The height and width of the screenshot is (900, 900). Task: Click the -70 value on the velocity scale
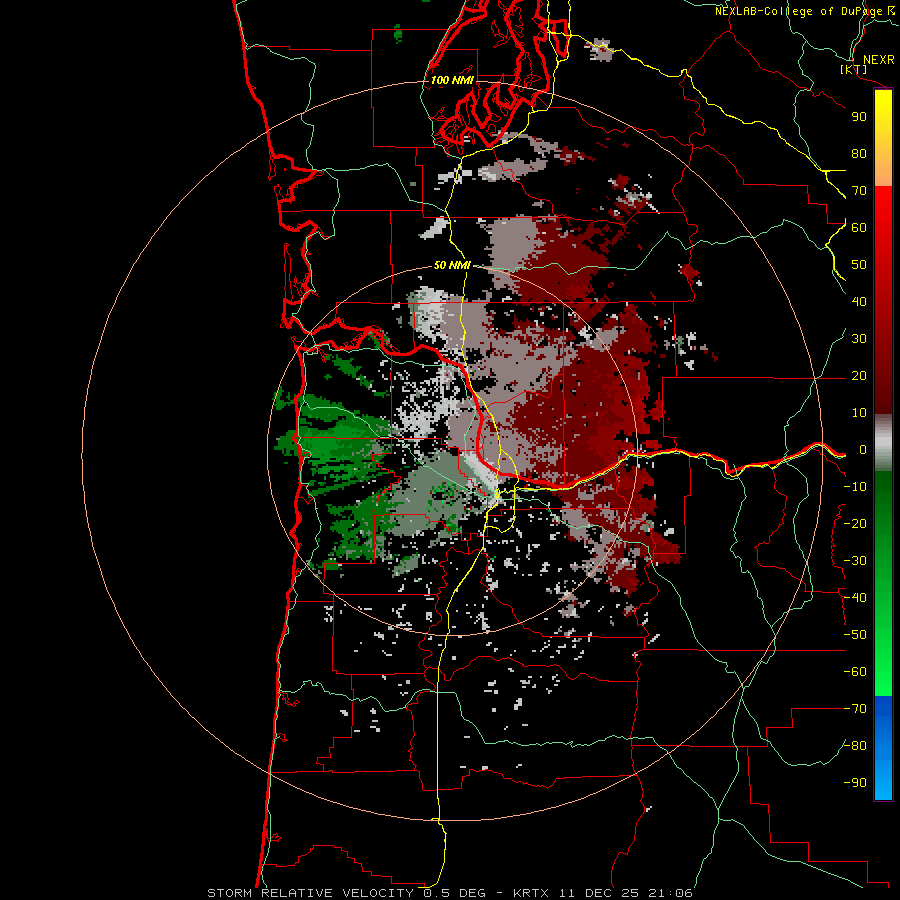tap(855, 709)
